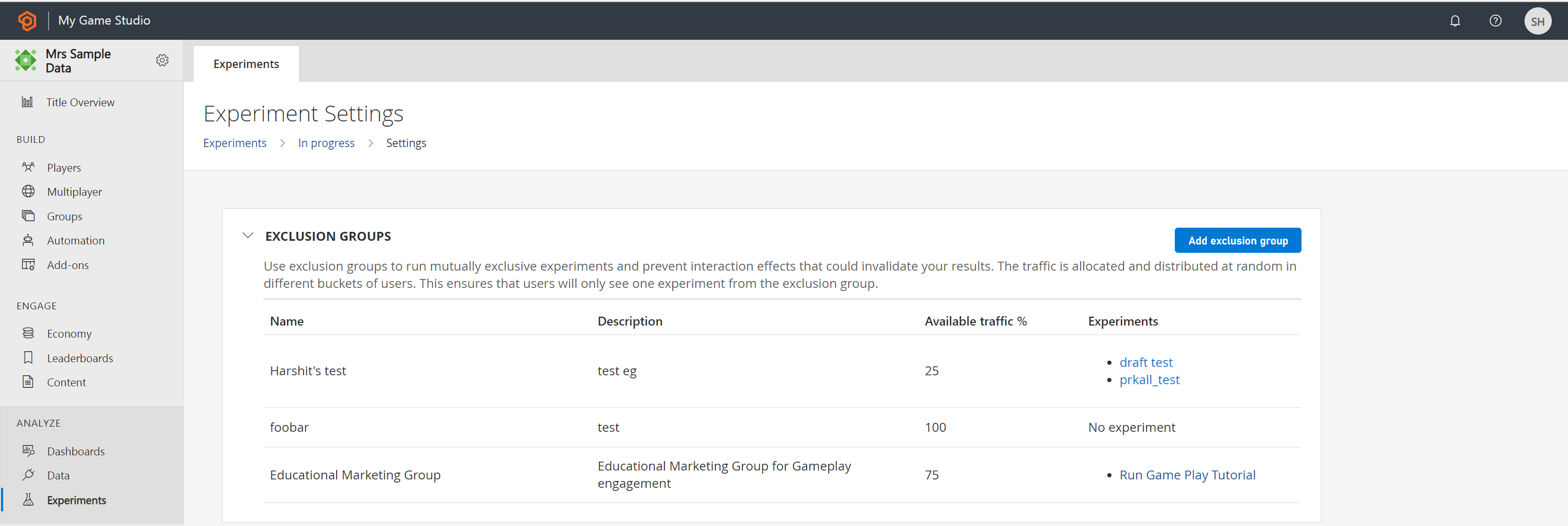Click the Description column header
The height and width of the screenshot is (526, 1568).
(x=629, y=321)
